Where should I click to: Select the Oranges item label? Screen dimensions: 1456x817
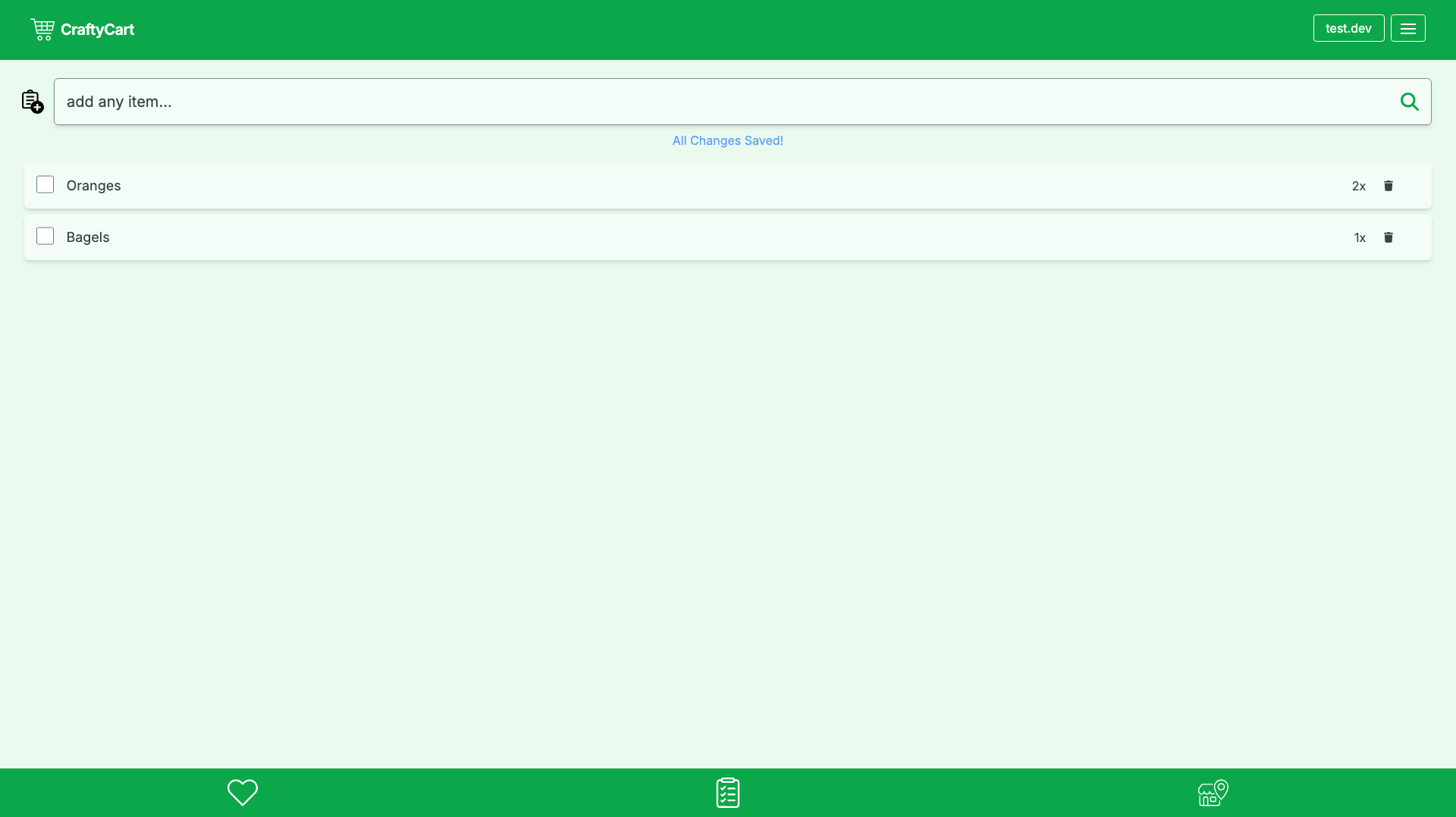93,186
